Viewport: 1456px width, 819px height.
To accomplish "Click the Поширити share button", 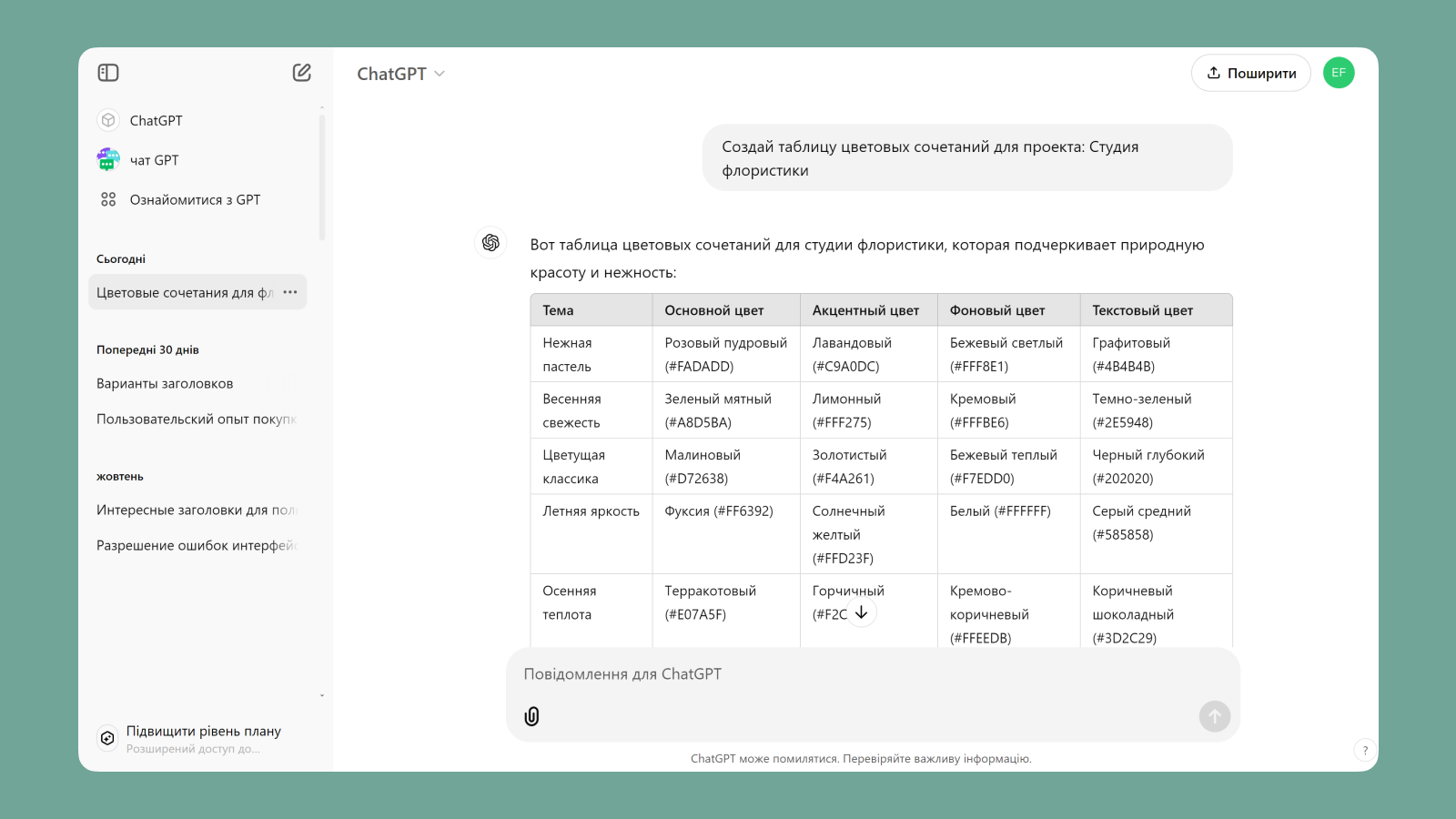I will click(1250, 73).
